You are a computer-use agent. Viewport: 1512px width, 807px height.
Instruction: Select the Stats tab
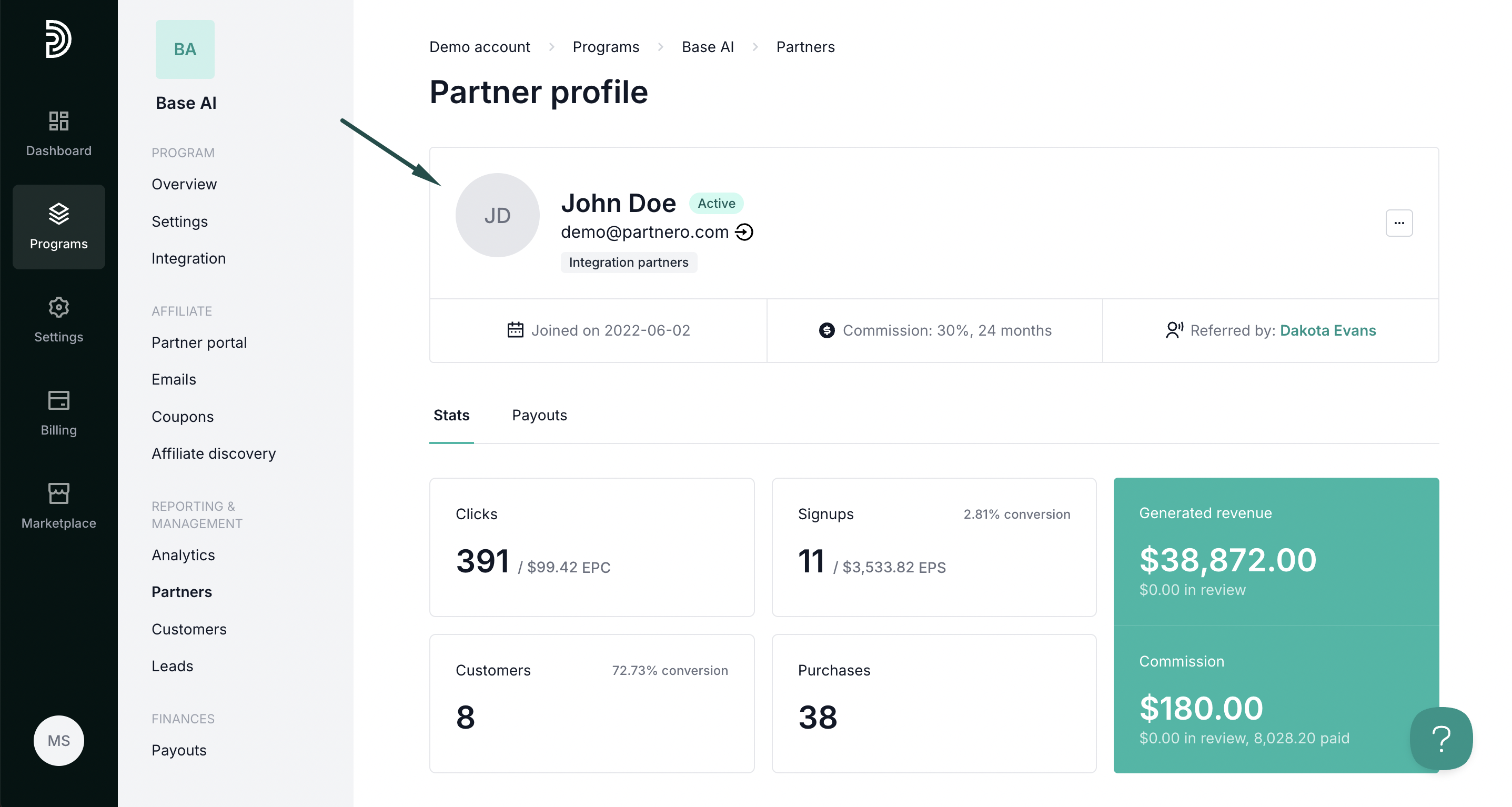pyautogui.click(x=451, y=415)
